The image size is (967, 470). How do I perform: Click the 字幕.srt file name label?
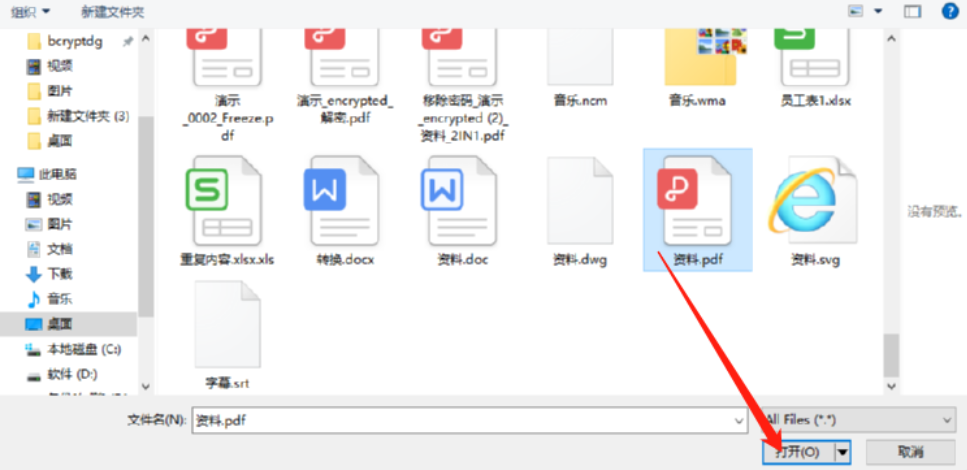pyautogui.click(x=227, y=383)
